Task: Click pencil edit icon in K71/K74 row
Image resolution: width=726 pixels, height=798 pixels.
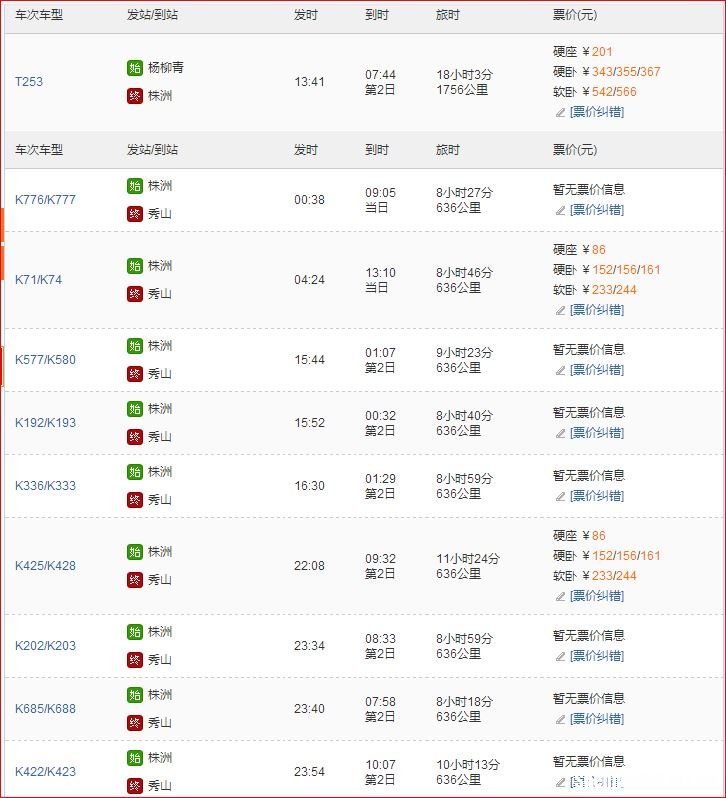Action: (560, 310)
